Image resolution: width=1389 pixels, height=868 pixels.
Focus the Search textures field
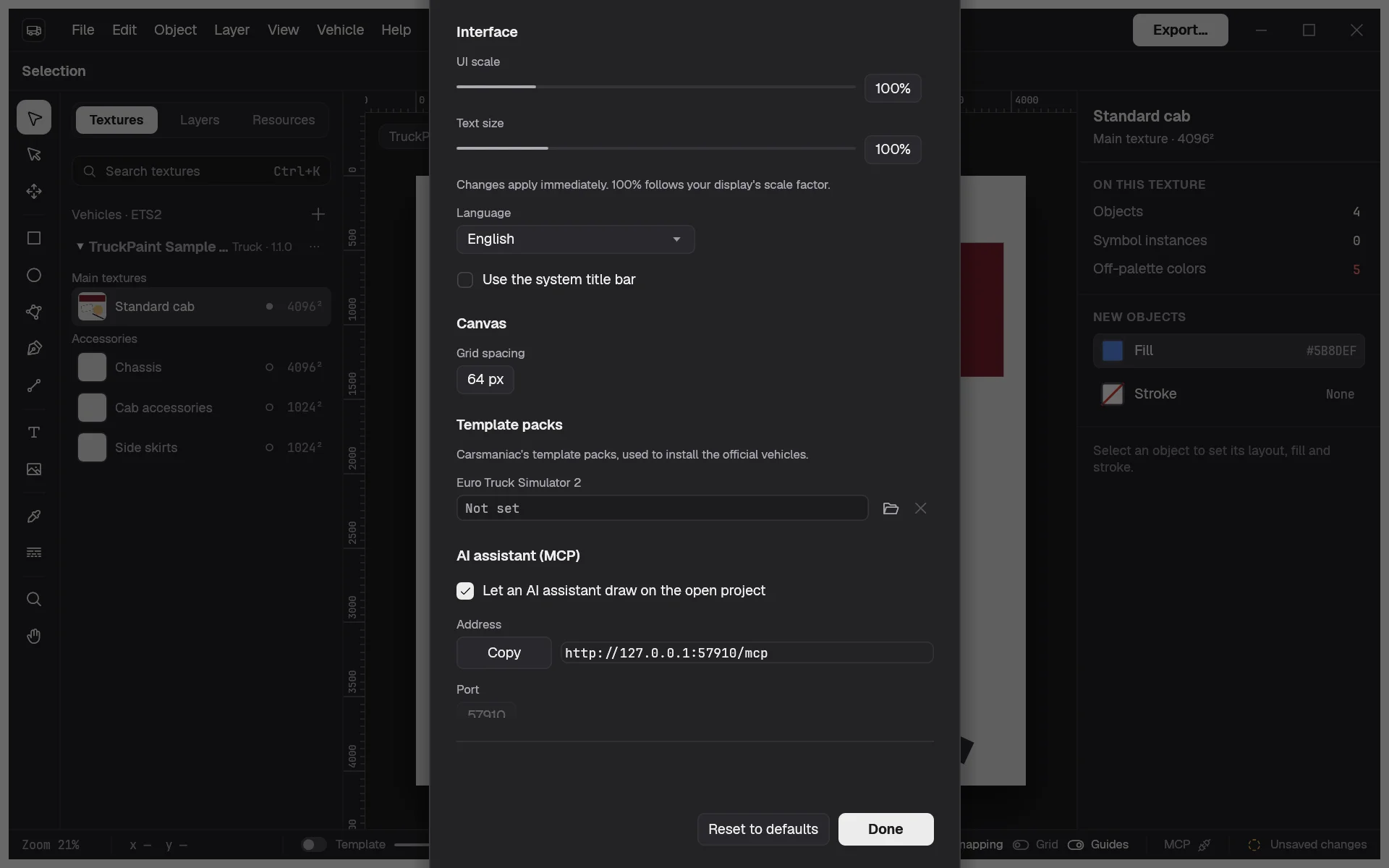[201, 171]
